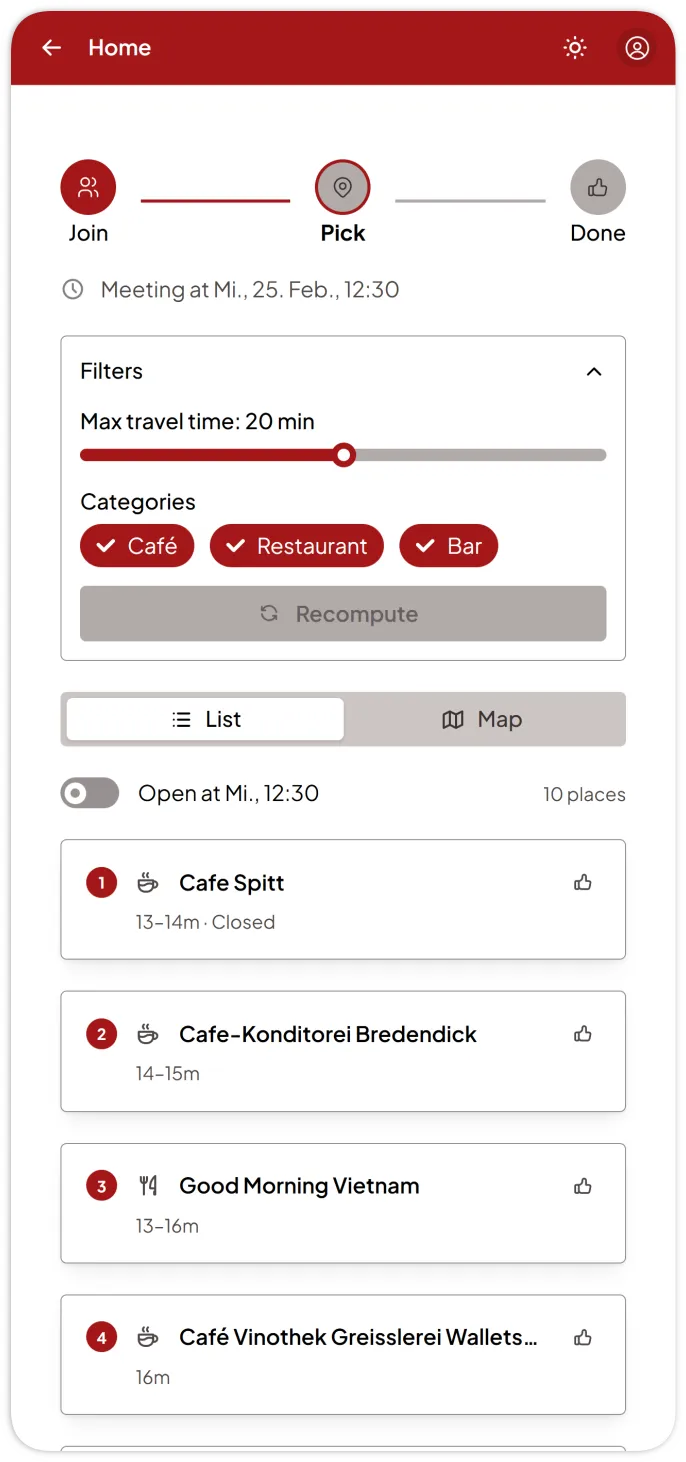Disable the Café category filter

coord(137,546)
